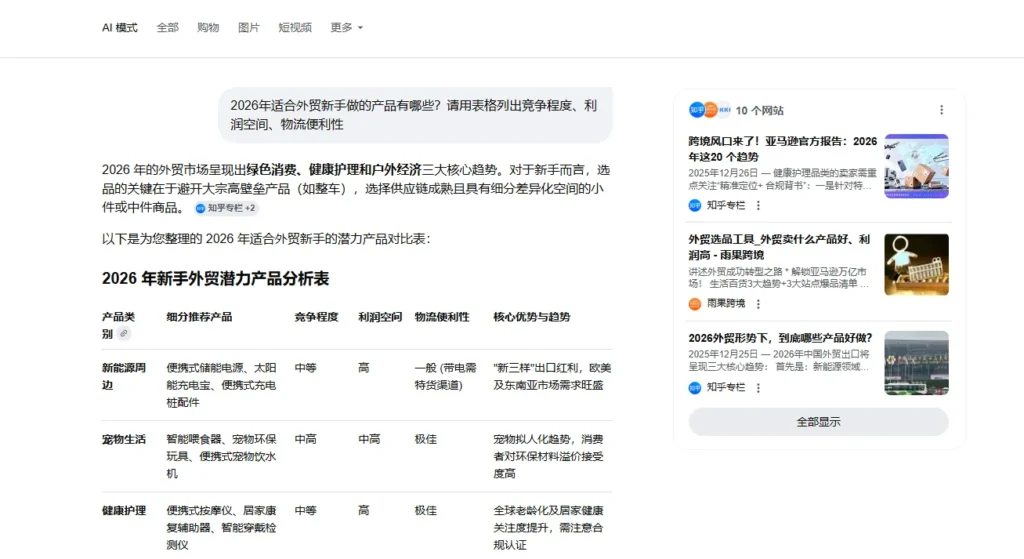Switch to the AI 模式 tab

120,27
